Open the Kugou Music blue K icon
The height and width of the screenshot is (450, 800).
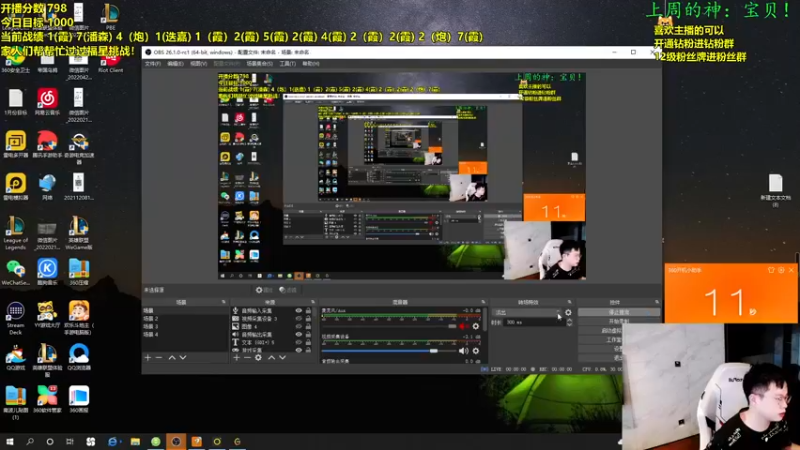[47, 272]
